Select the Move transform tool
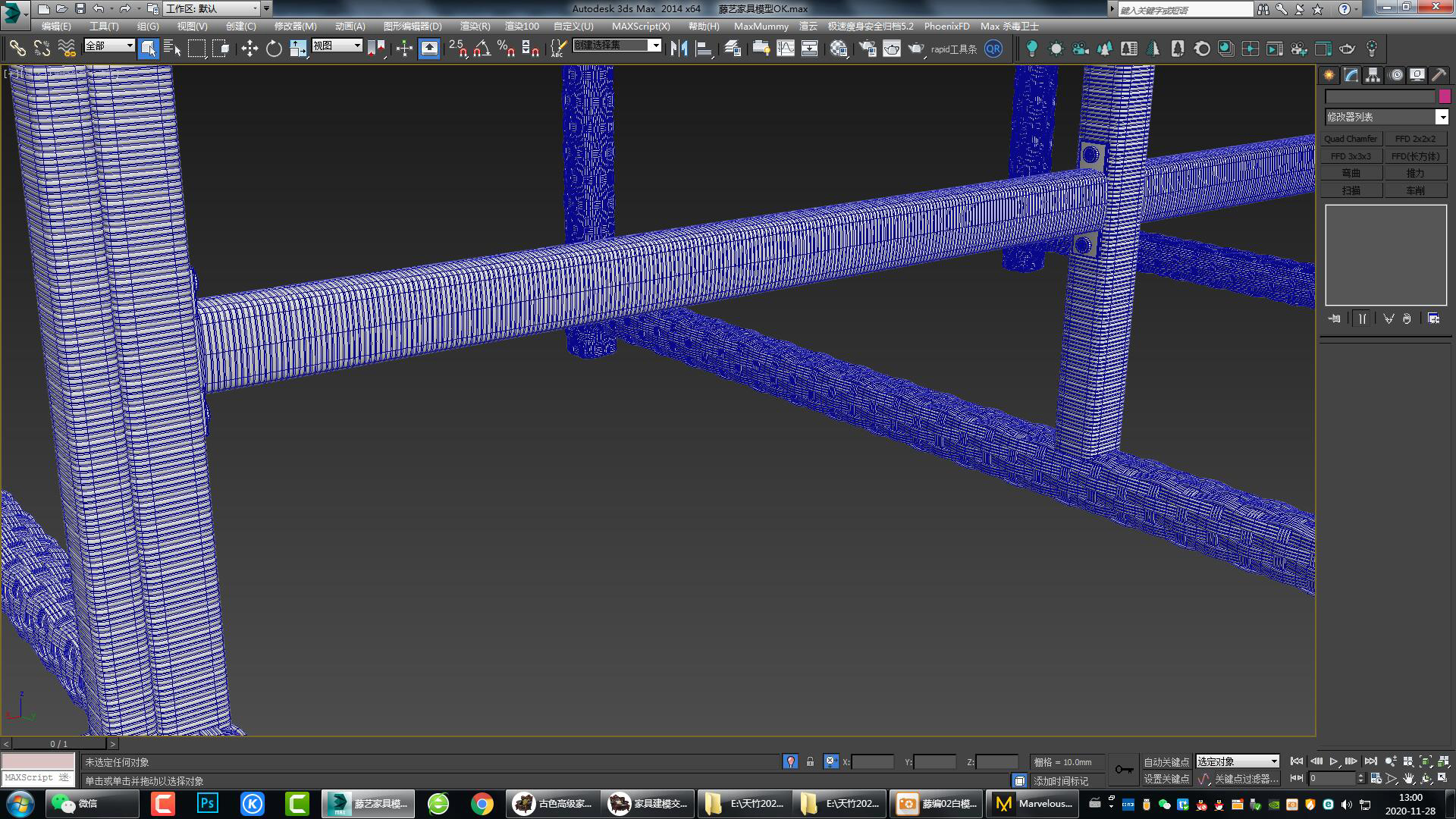 coord(249,49)
